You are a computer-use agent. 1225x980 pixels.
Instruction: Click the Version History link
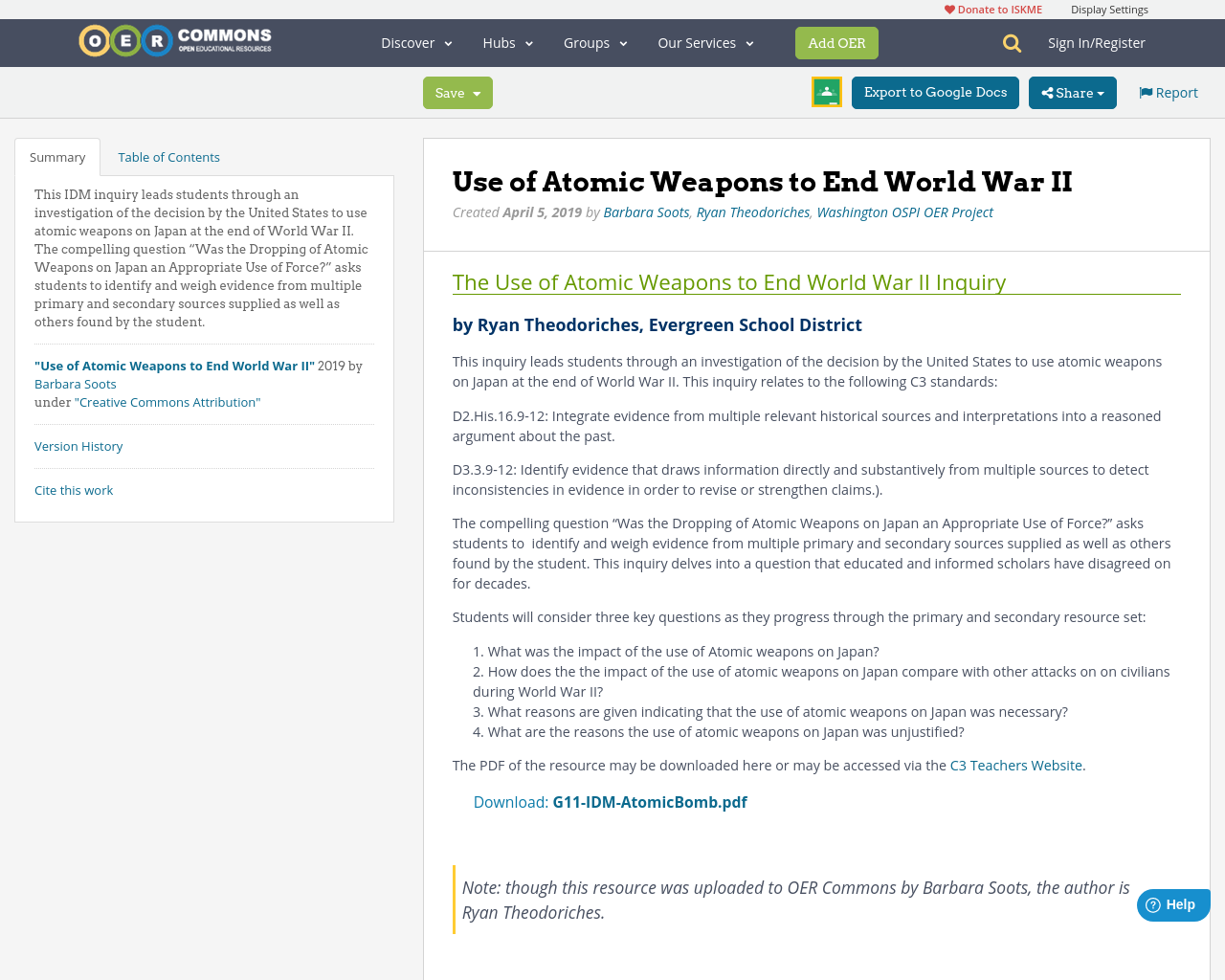point(78,444)
